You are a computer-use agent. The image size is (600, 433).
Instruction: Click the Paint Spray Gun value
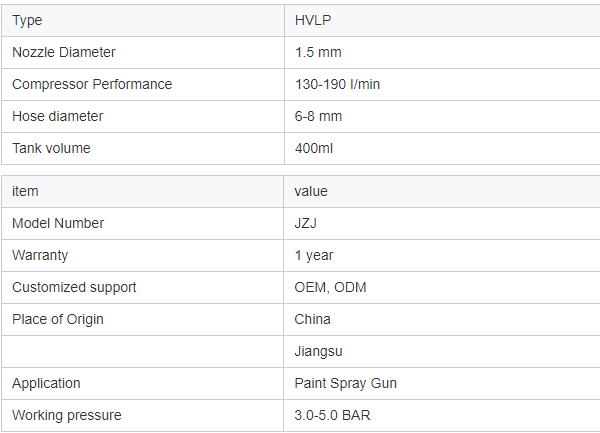[346, 383]
